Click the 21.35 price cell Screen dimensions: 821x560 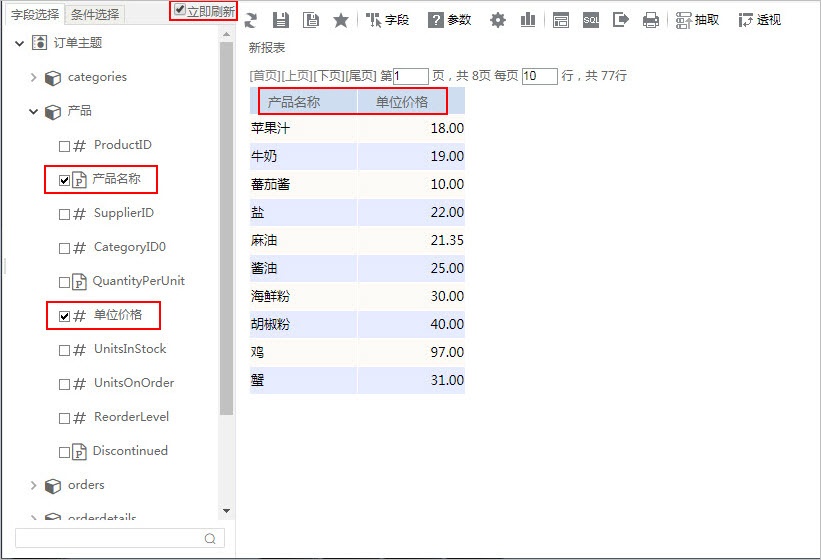(x=411, y=240)
